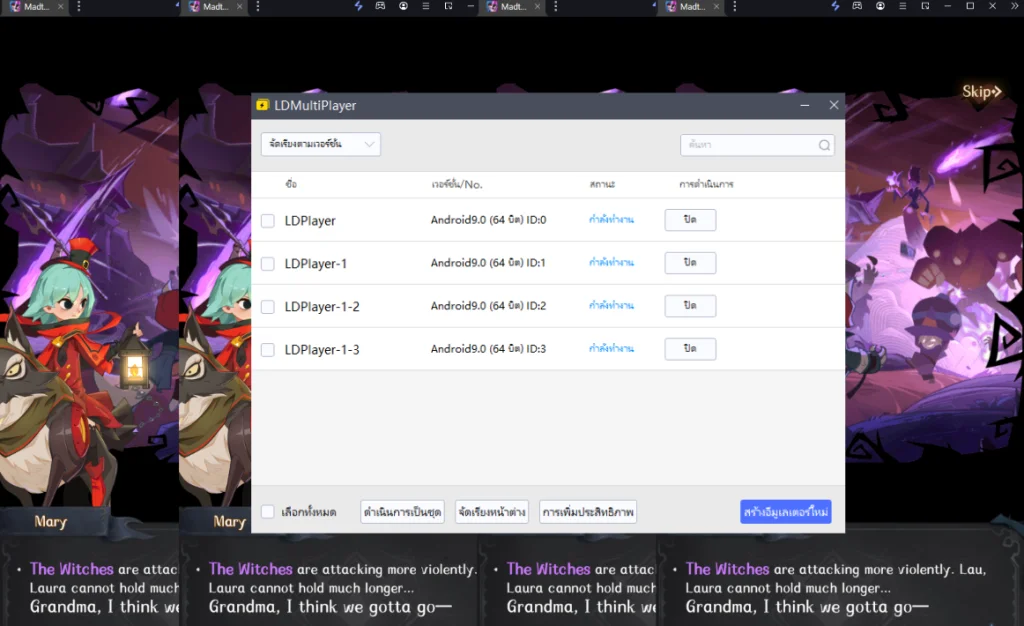Open the gamepad icon in rightmost emulator window
Screen dimensions: 1024x626
click(x=857, y=6)
